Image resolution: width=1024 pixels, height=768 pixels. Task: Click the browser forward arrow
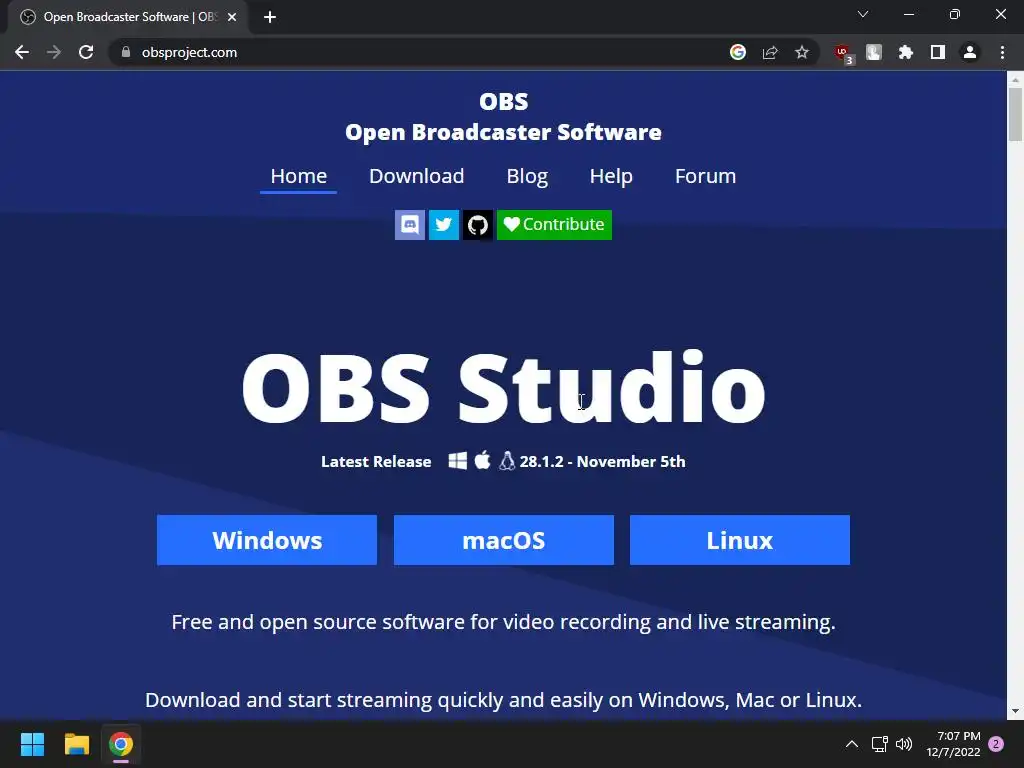pos(54,52)
